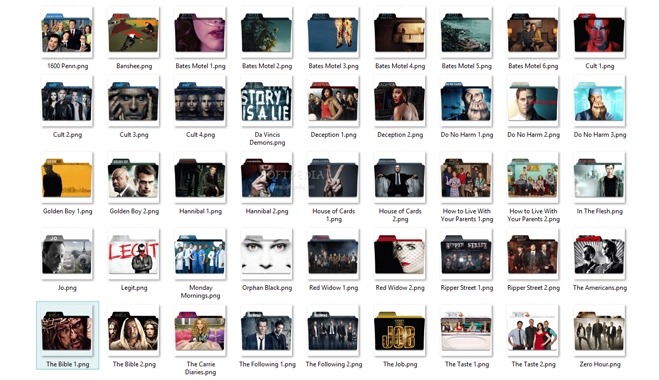Select the Red Widow 2.png icon
659x380 pixels.
[x=400, y=254]
